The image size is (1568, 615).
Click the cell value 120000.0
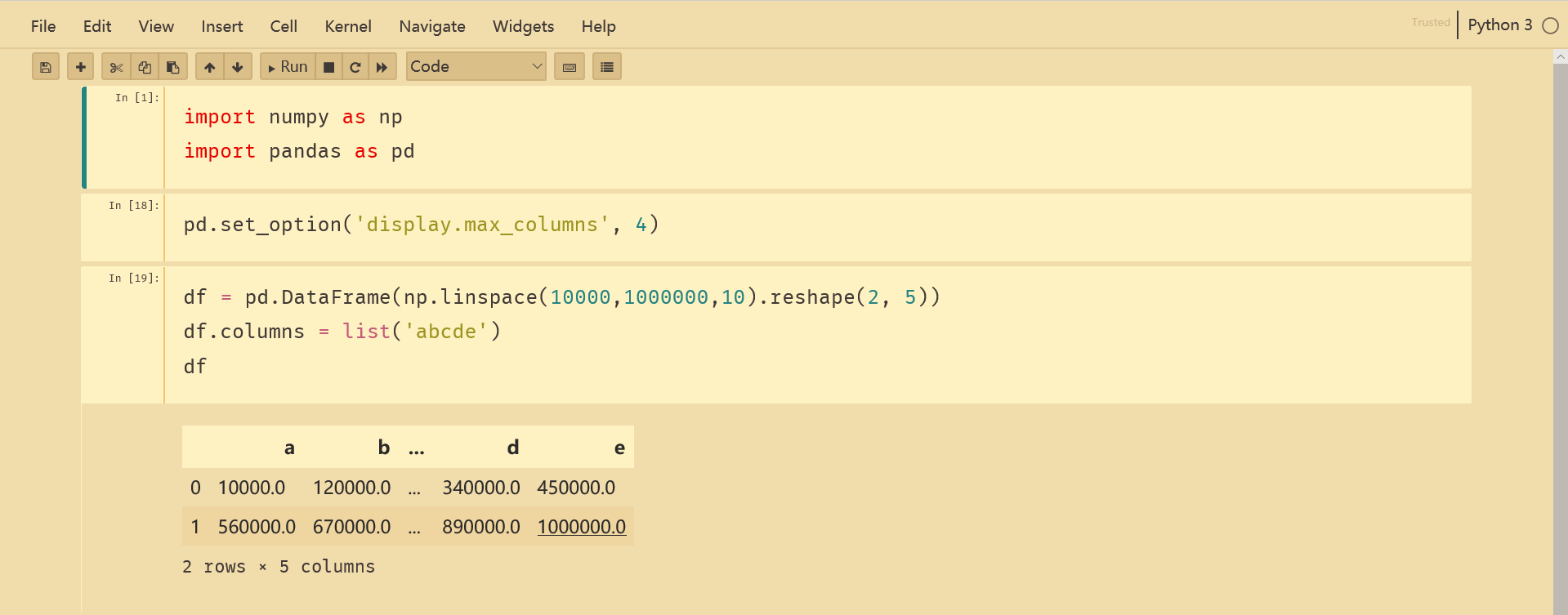[x=352, y=488]
